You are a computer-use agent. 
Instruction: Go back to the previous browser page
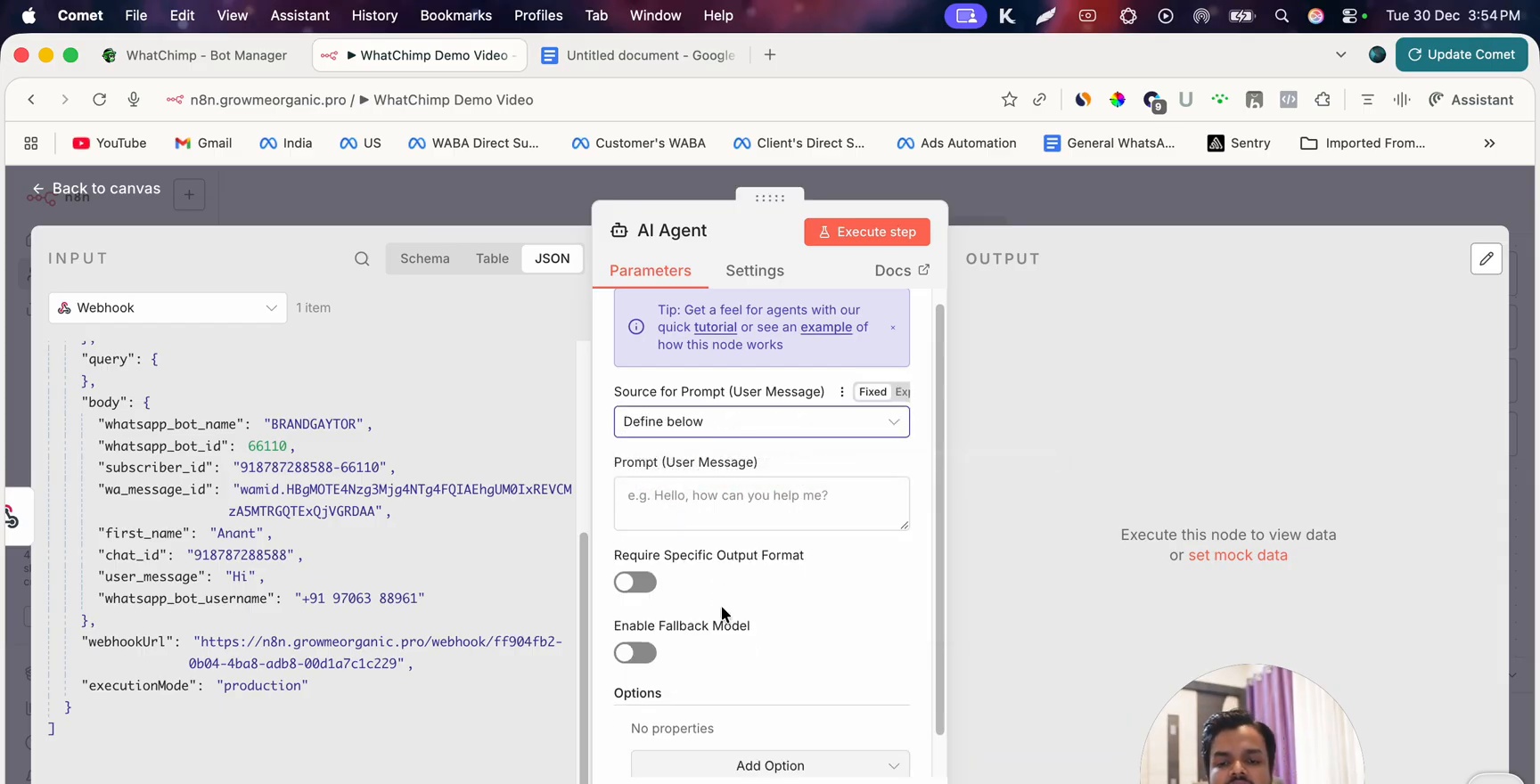point(31,100)
